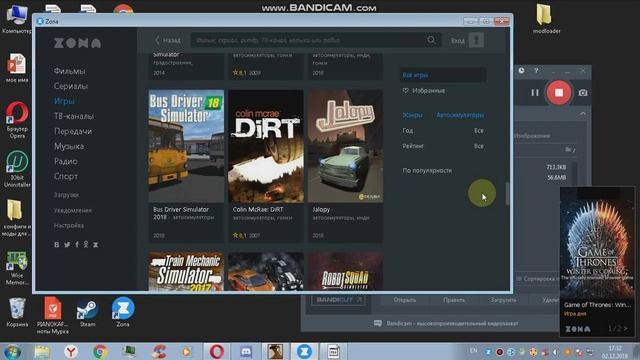640x360 pixels.
Task: Click Открыть button in Bandicam
Action: (404, 300)
